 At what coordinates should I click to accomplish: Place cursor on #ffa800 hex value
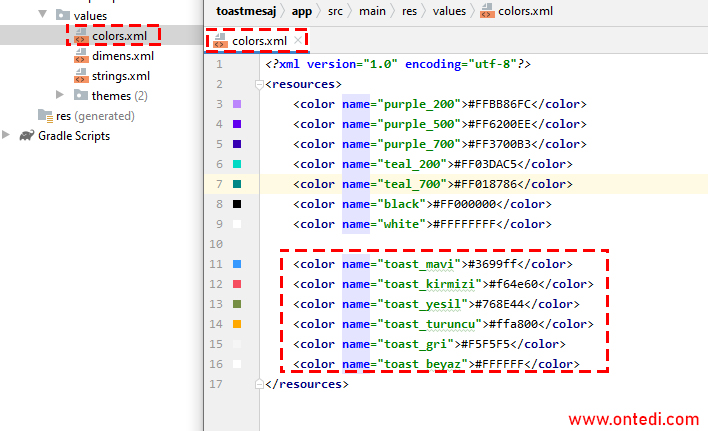[513, 324]
